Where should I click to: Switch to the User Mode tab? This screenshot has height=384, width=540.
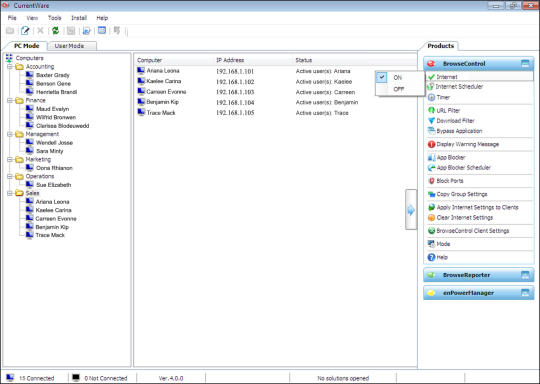point(71,46)
